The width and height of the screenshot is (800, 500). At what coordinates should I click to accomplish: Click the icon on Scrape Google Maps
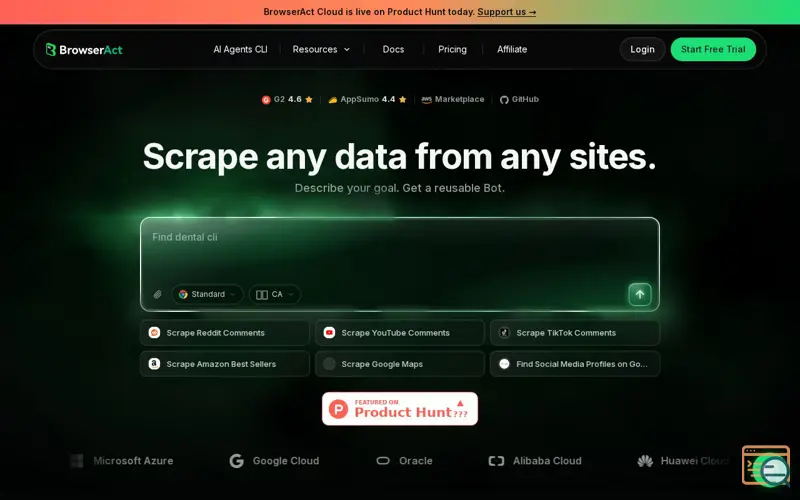pos(329,364)
